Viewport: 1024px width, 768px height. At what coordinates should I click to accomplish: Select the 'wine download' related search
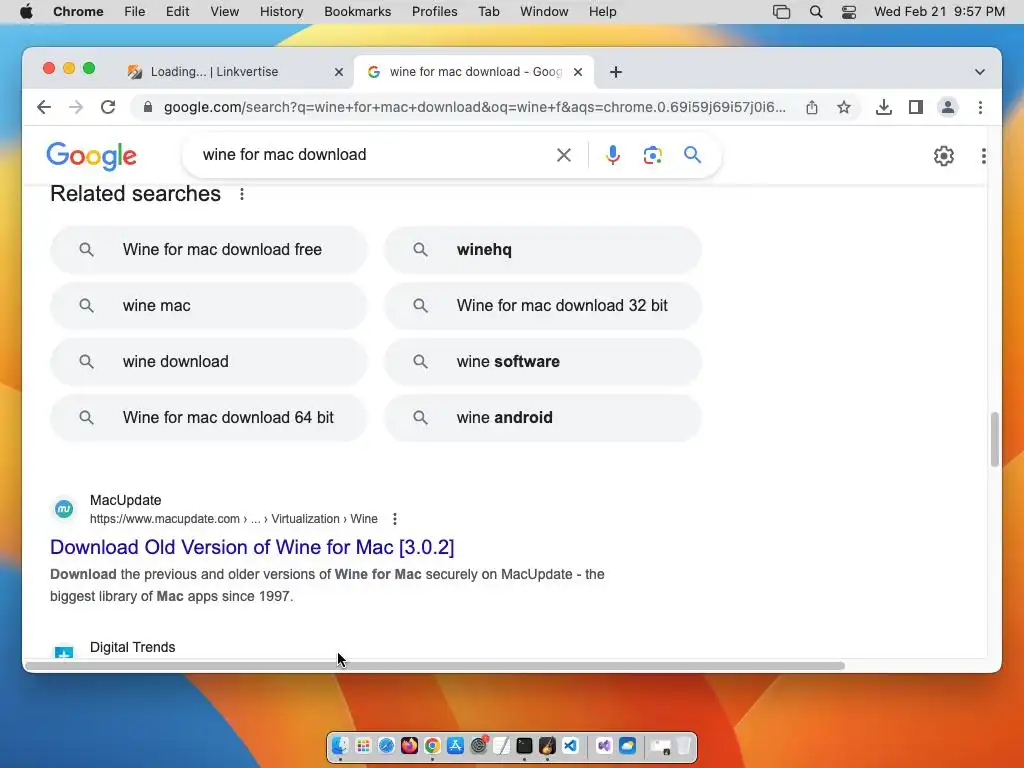209,362
